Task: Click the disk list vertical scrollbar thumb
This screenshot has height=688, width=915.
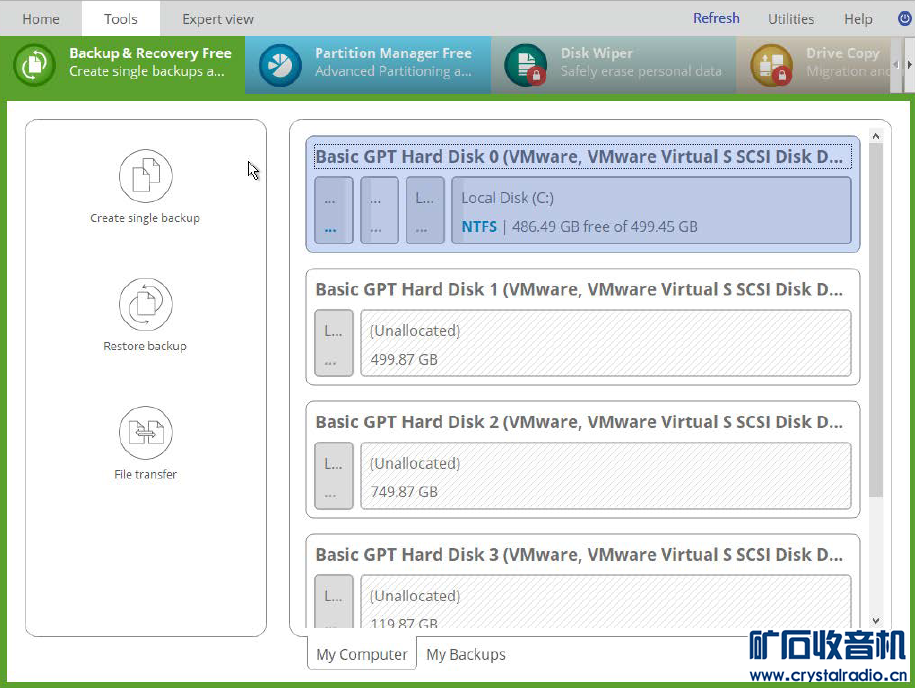Action: tap(875, 320)
